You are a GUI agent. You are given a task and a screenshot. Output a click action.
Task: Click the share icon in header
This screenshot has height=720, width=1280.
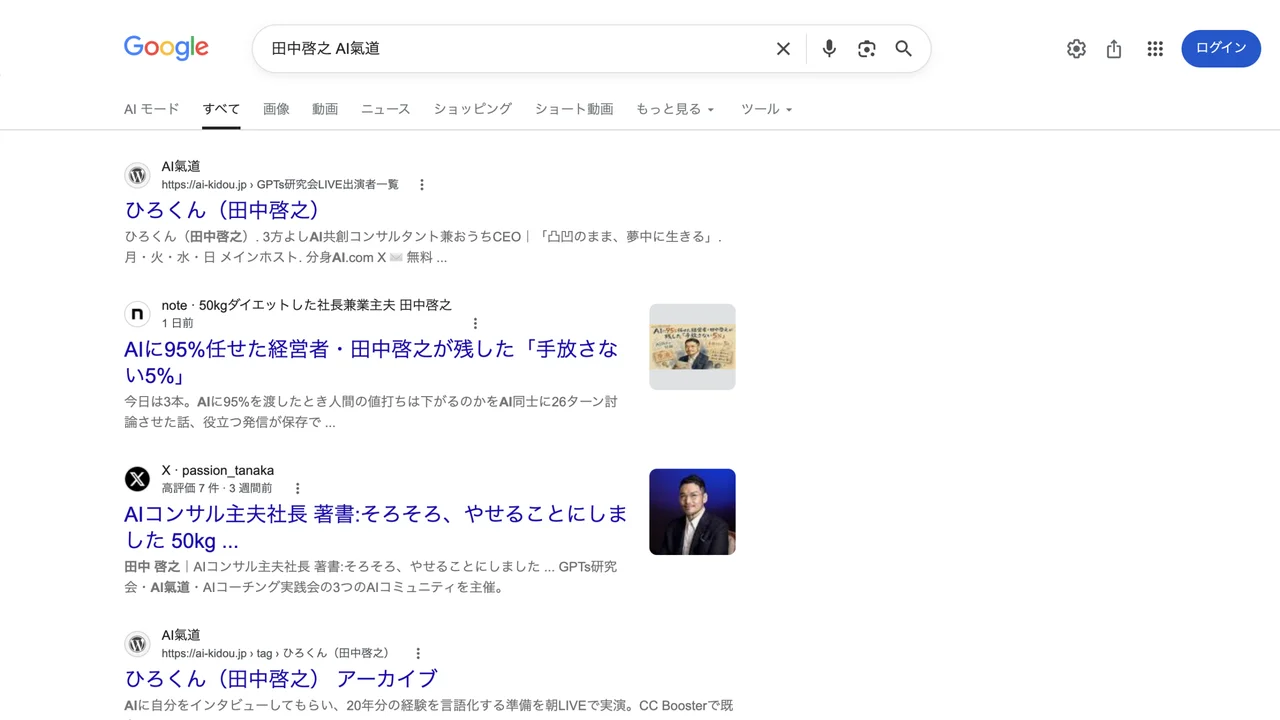[1114, 49]
